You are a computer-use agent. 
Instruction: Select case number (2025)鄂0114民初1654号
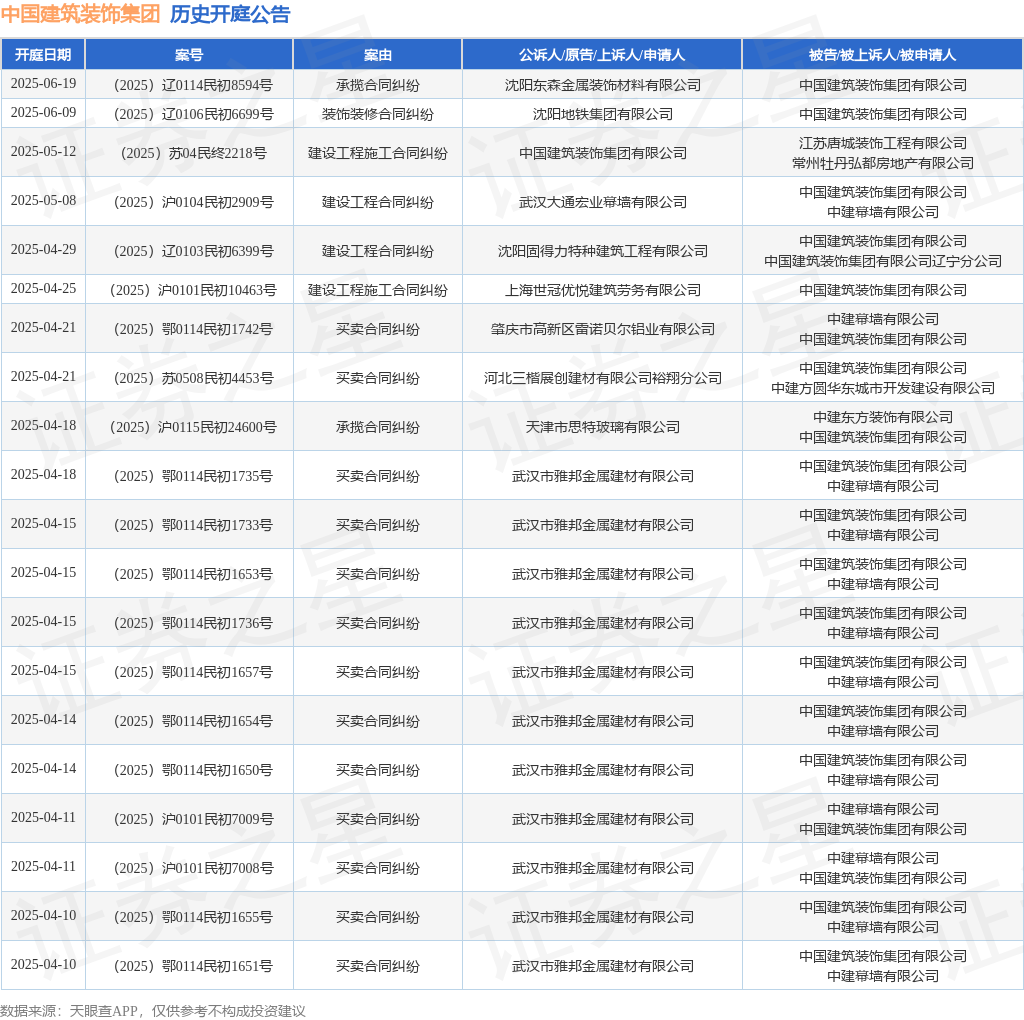click(x=193, y=722)
